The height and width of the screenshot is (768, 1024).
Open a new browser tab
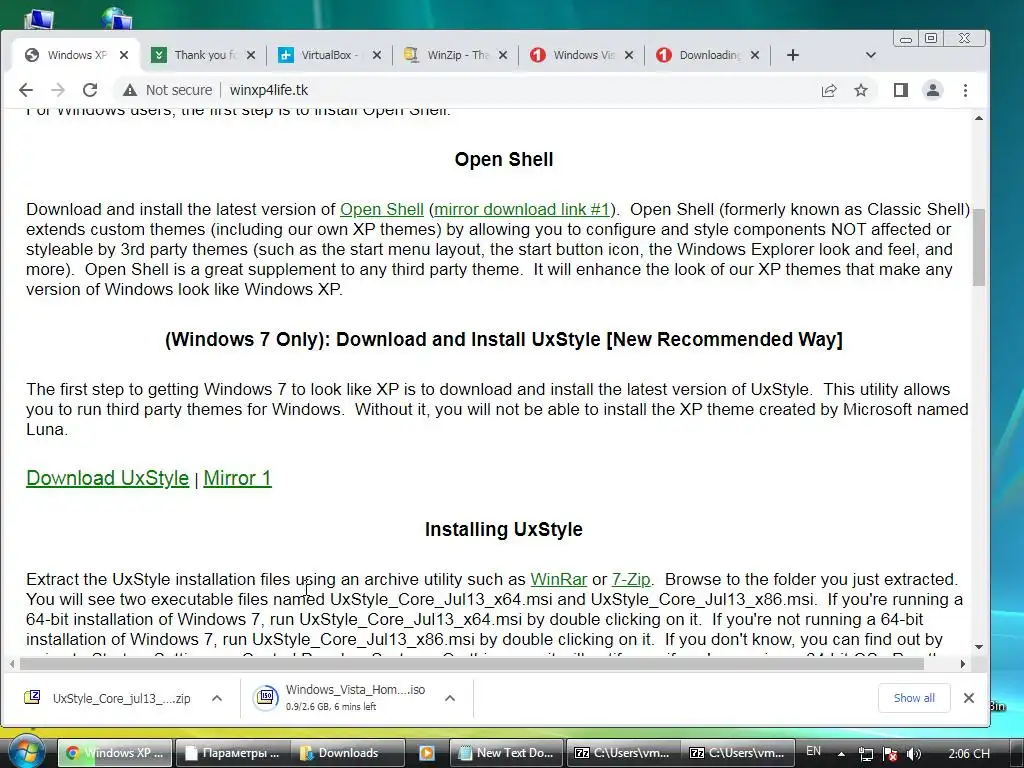point(793,56)
